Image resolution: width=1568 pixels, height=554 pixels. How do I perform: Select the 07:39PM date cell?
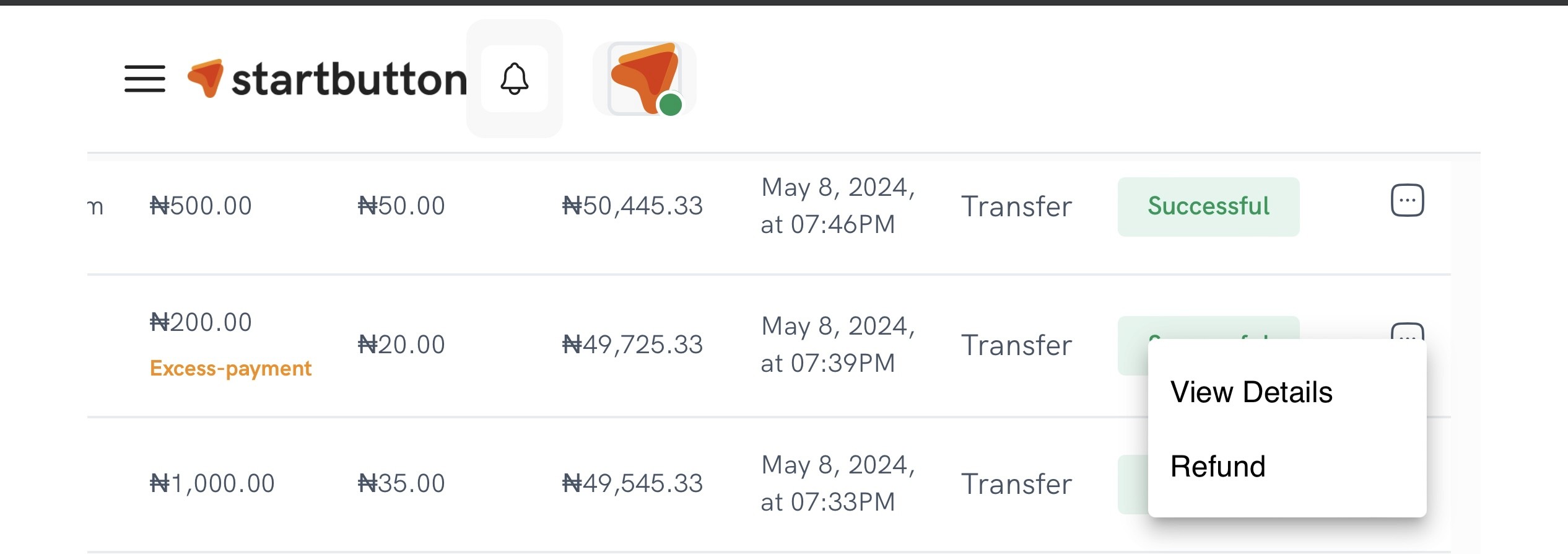(837, 345)
